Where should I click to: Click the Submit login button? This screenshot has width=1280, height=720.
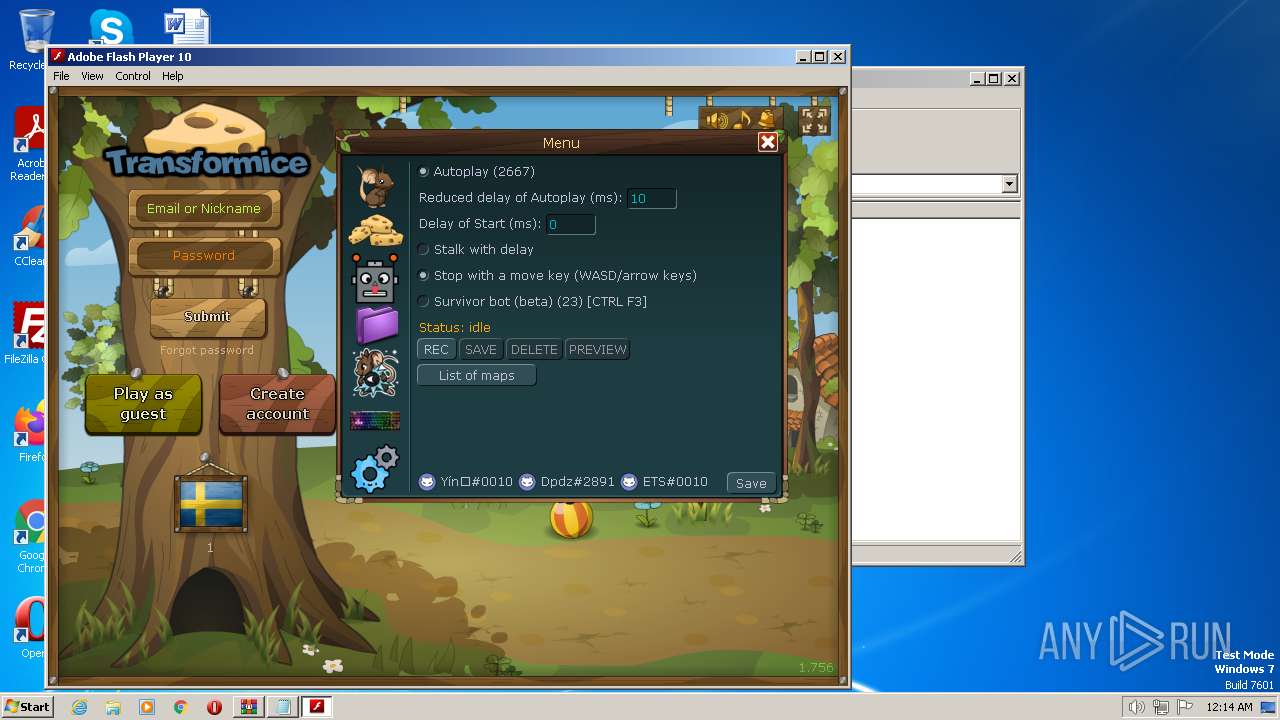pyautogui.click(x=208, y=316)
